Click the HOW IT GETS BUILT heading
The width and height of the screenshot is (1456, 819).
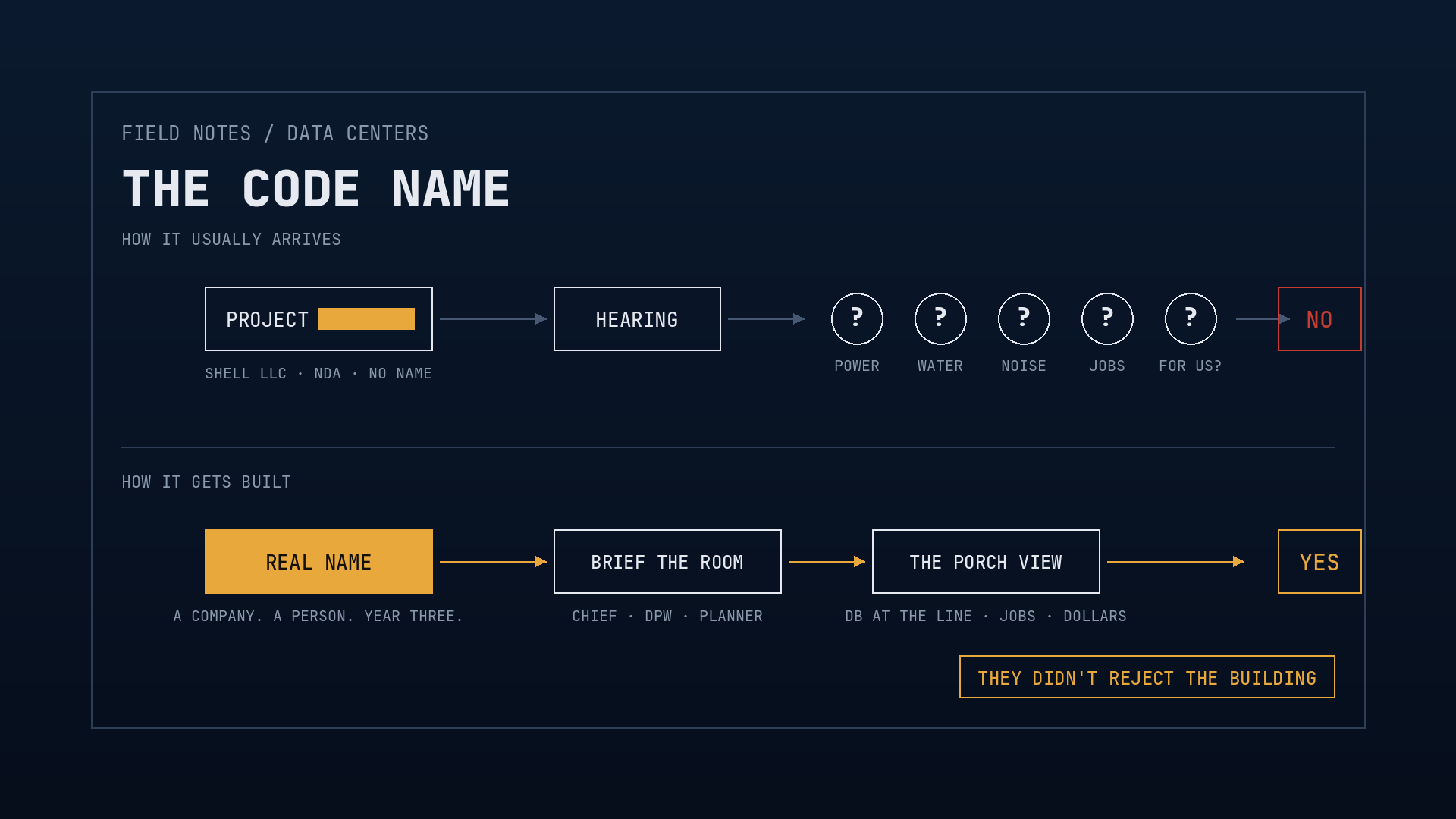[206, 482]
